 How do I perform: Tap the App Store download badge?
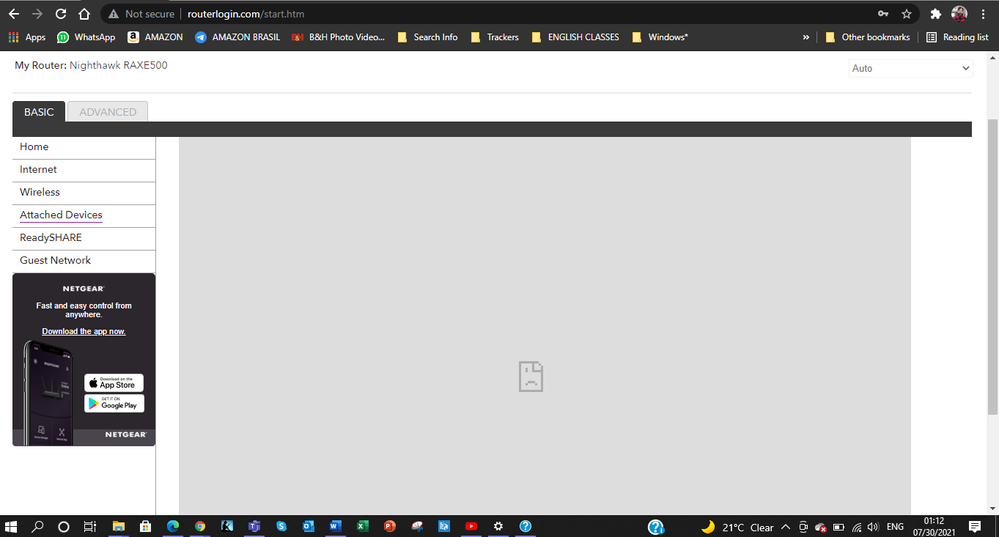114,383
